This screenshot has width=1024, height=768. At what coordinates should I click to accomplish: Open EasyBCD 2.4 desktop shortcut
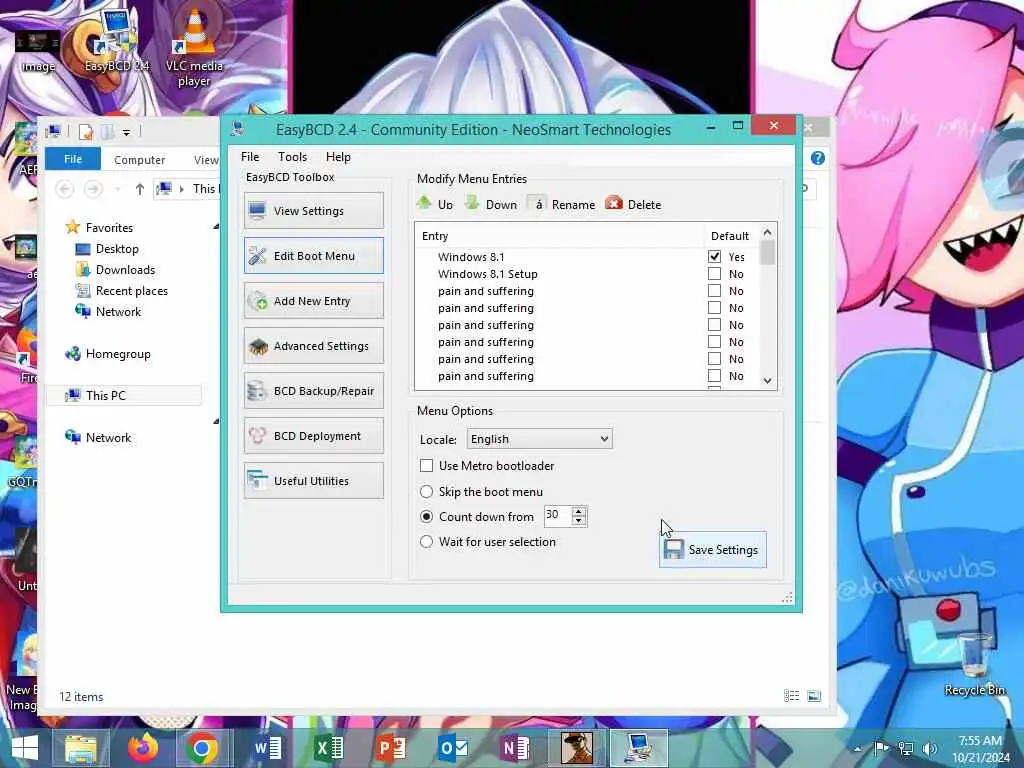coord(116,40)
